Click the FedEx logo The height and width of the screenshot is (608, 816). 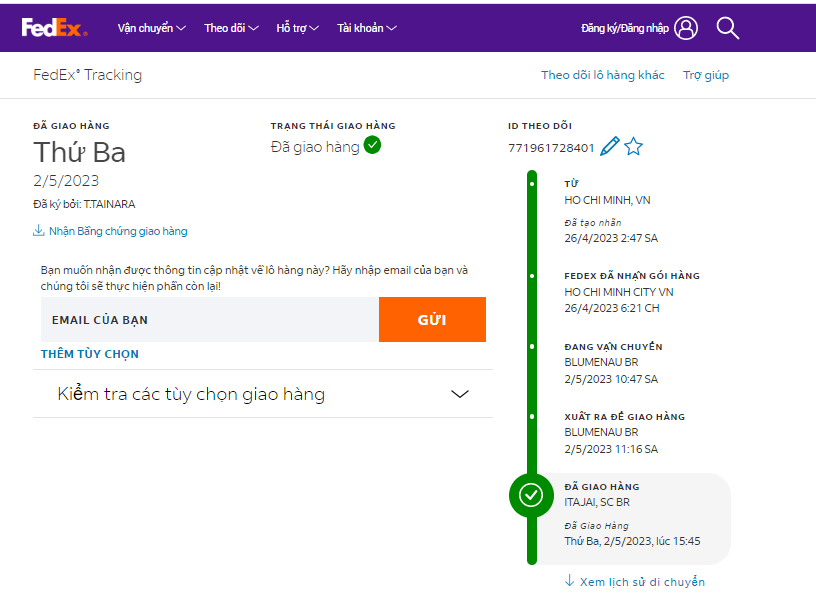click(54, 28)
